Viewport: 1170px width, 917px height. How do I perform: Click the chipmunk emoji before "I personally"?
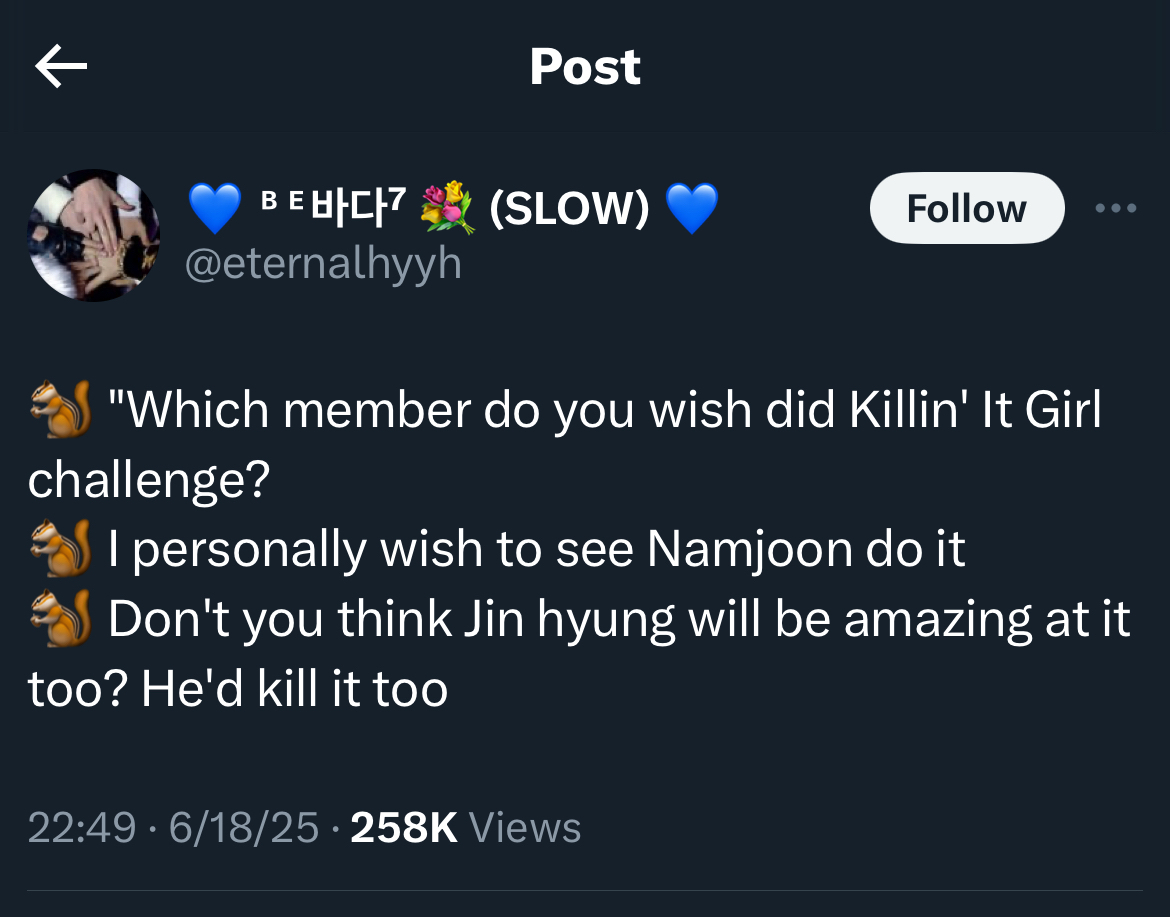pyautogui.click(x=62, y=550)
